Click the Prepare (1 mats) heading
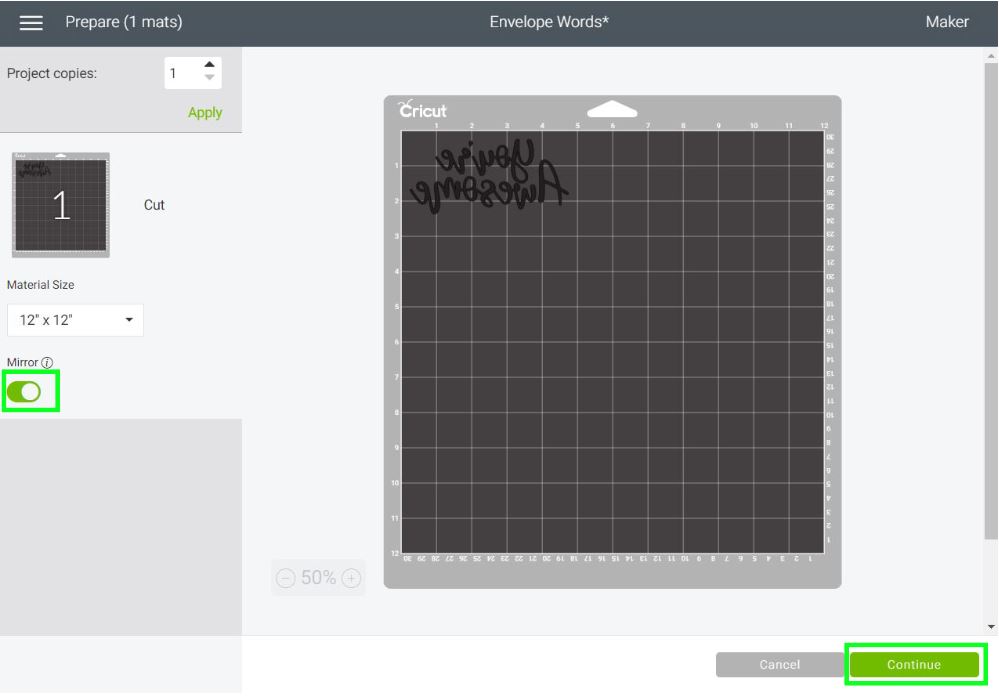The height and width of the screenshot is (697, 999). [123, 22]
